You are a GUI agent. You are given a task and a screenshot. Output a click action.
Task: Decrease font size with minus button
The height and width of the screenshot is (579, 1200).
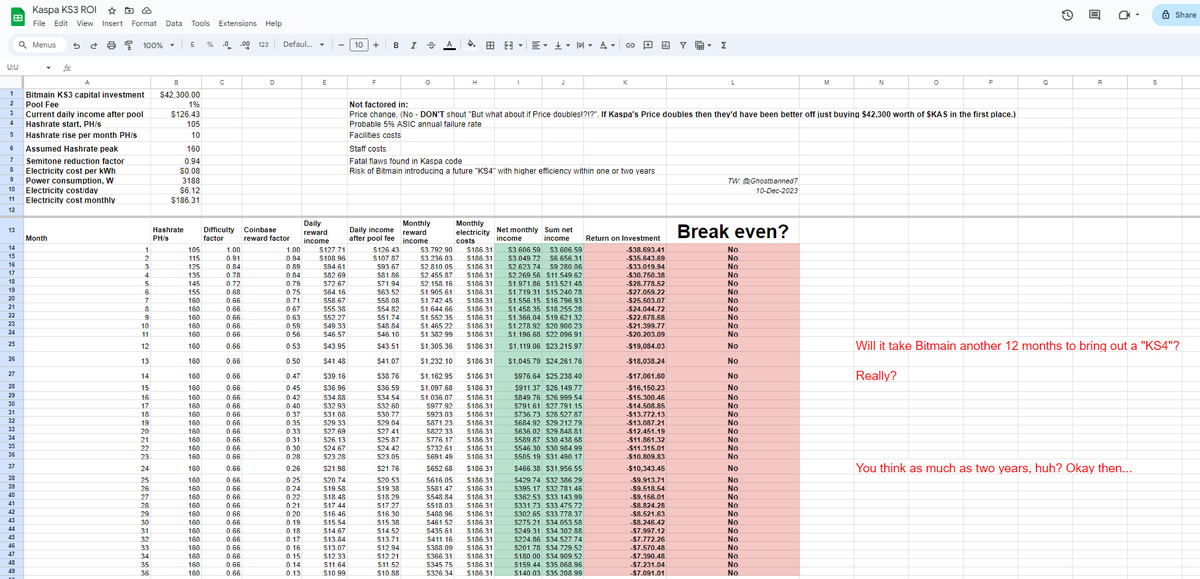[340, 45]
